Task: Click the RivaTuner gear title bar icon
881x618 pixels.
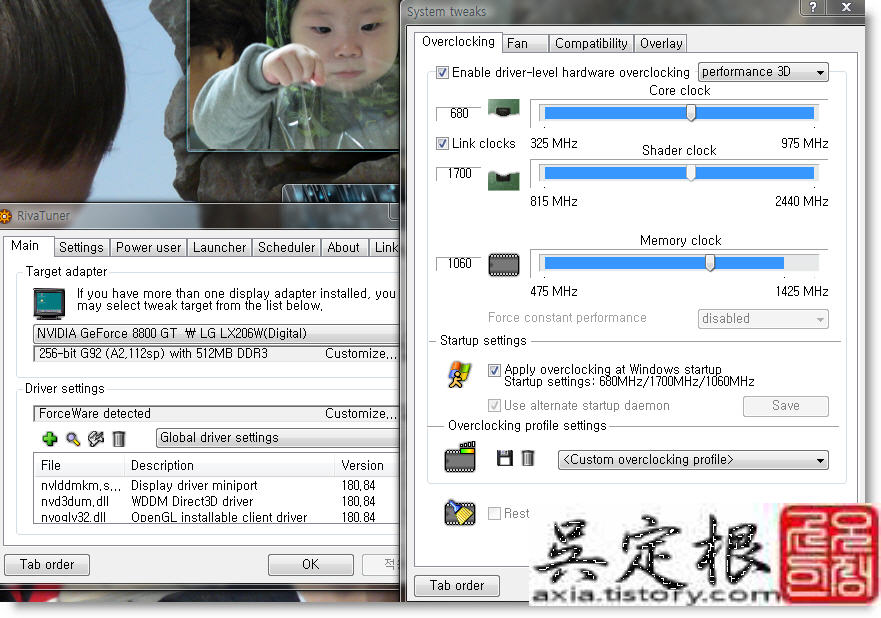Action: (x=5, y=216)
